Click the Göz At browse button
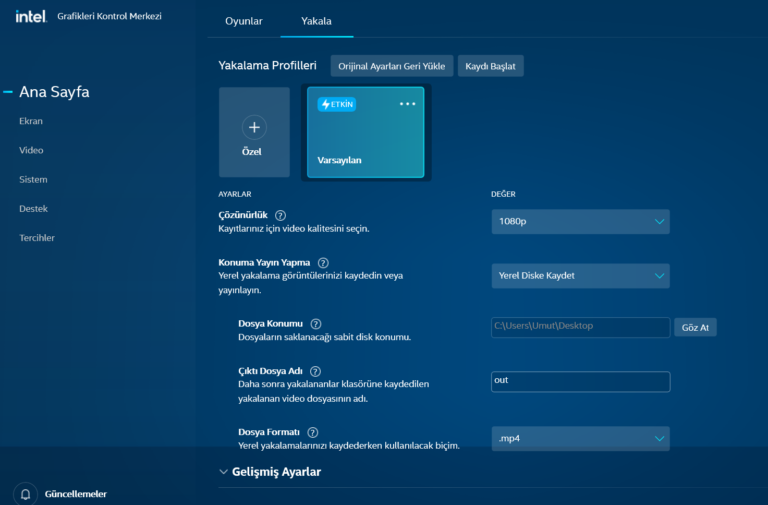The height and width of the screenshot is (505, 768). [695, 328]
